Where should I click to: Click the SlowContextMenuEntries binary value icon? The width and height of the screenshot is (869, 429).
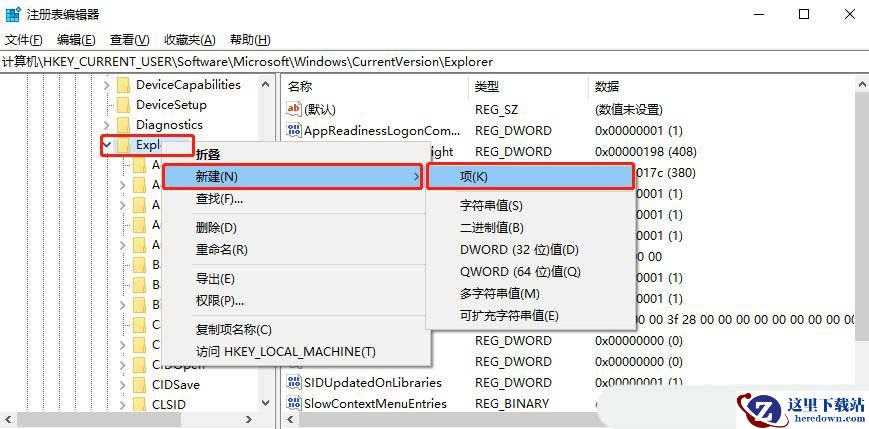tap(294, 404)
